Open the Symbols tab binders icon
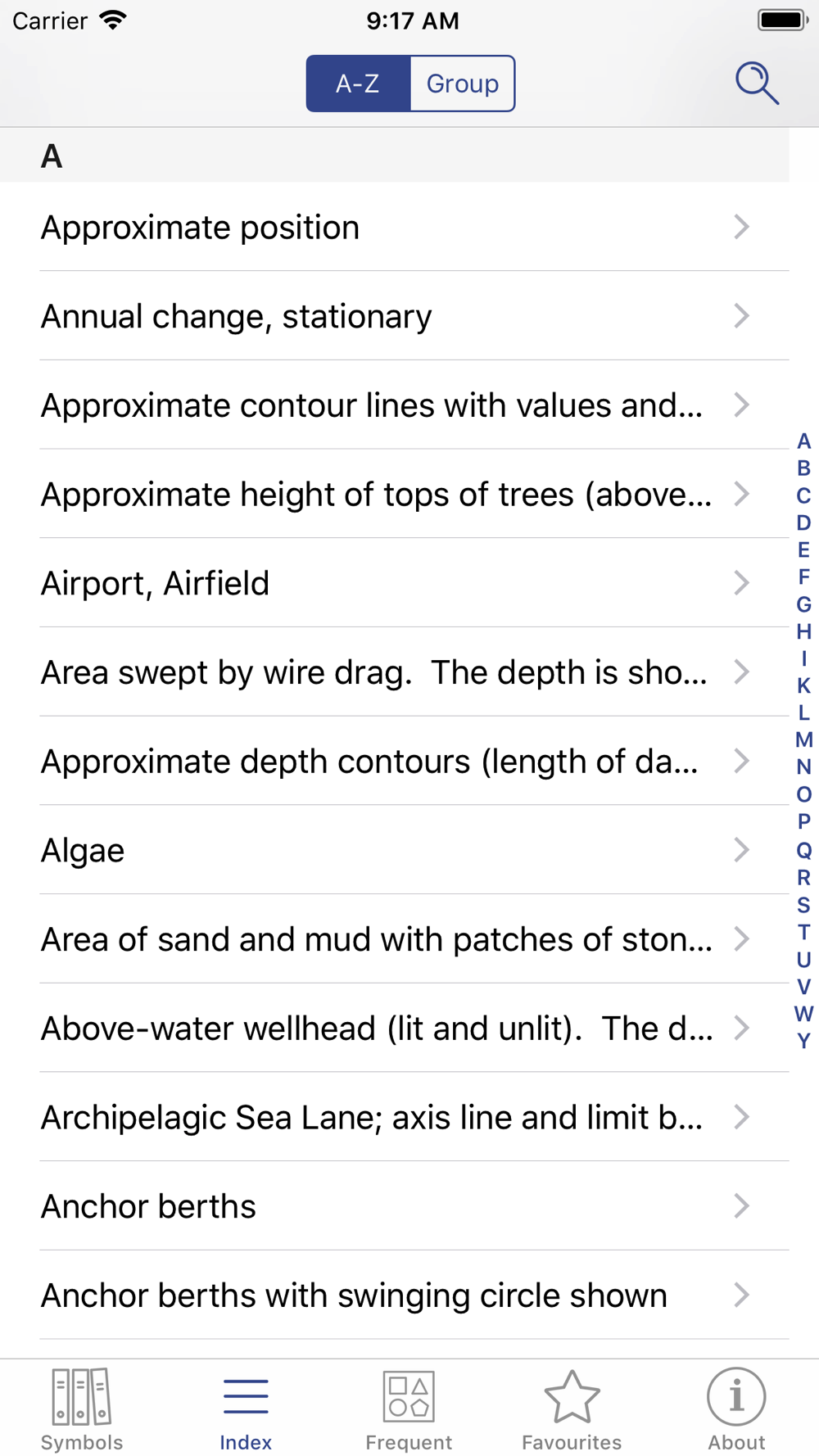Screen dimensions: 819x1456 [x=81, y=1396]
